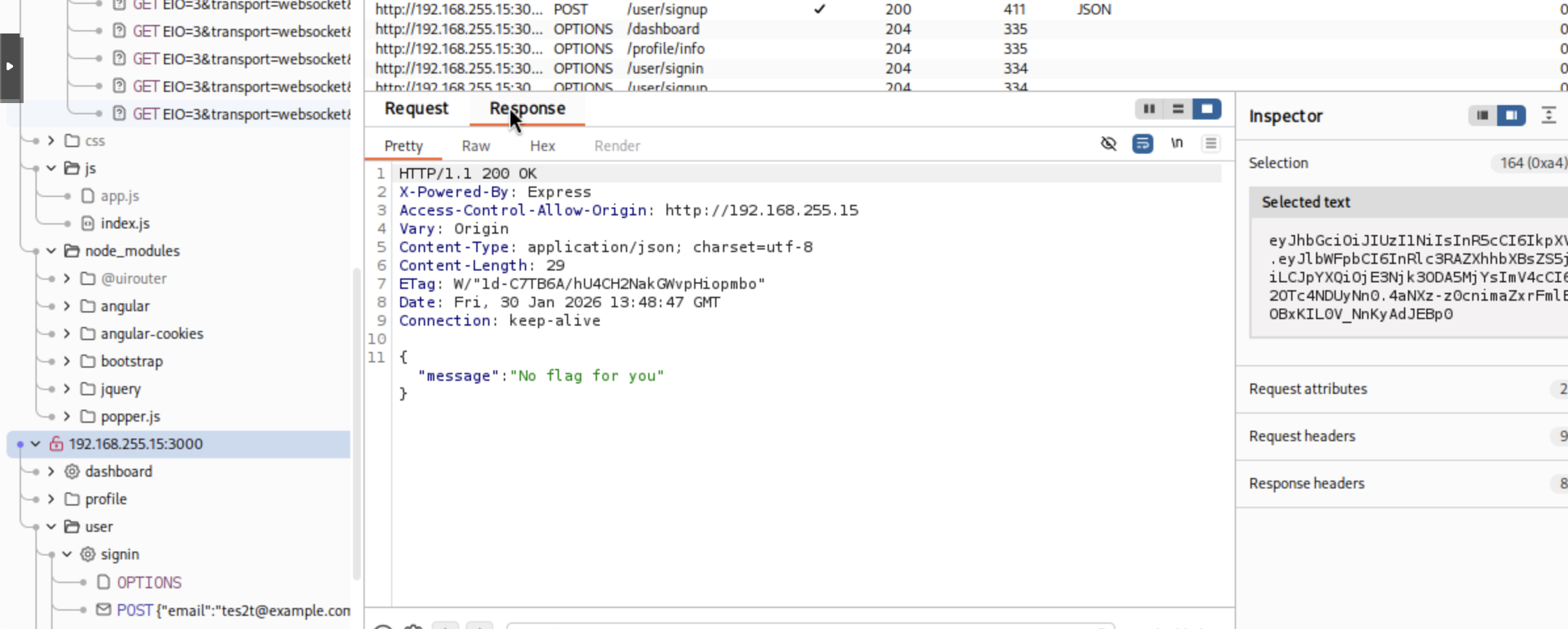The image size is (1568, 629).
Task: Toggle hiding of non-relevant headers (eye icon)
Action: coord(1108,144)
